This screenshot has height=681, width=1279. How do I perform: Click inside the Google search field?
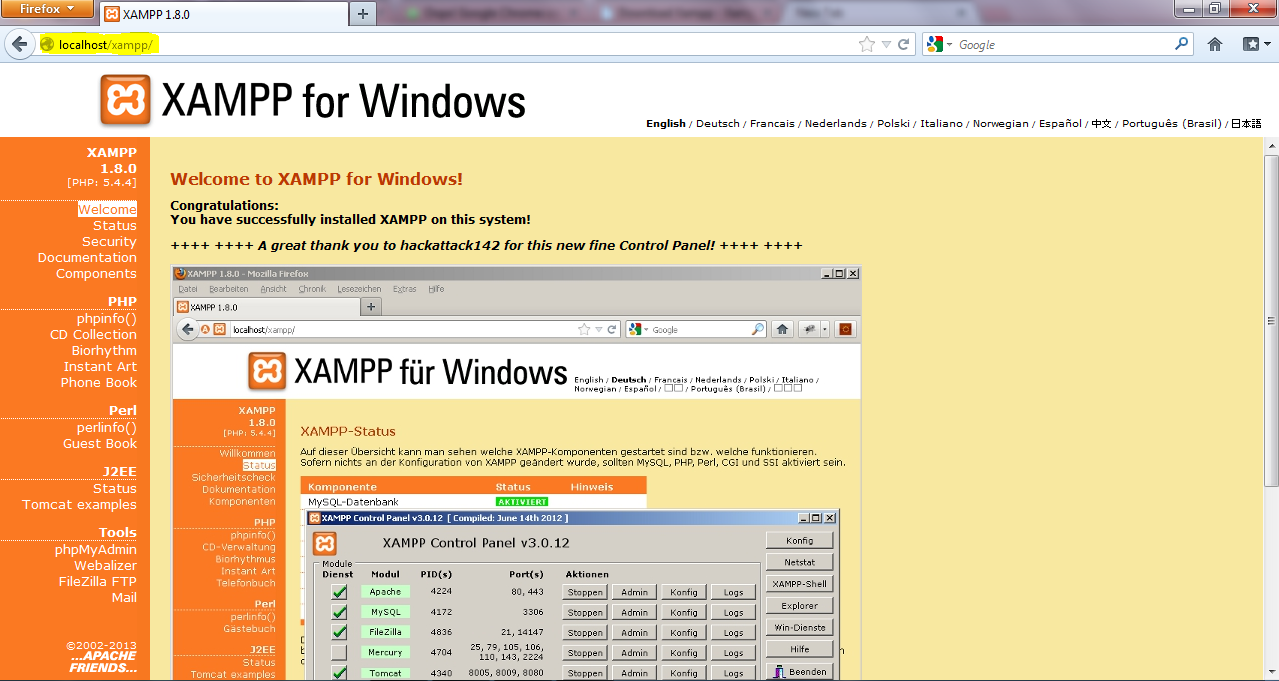click(1063, 45)
